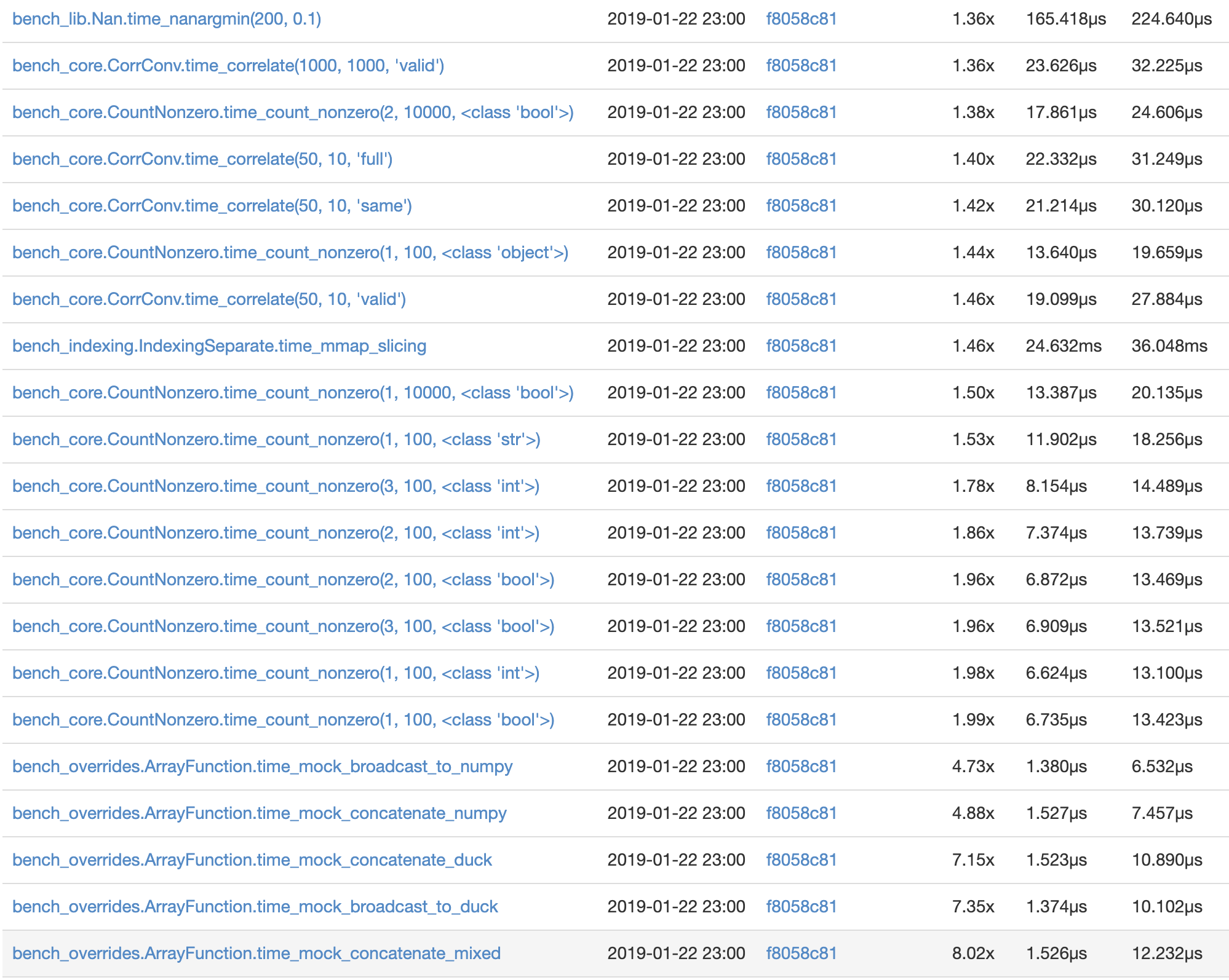Click time_count_nonzero(3, 100, bool) benchmark link
This screenshot has width=1229, height=980.
point(283,626)
